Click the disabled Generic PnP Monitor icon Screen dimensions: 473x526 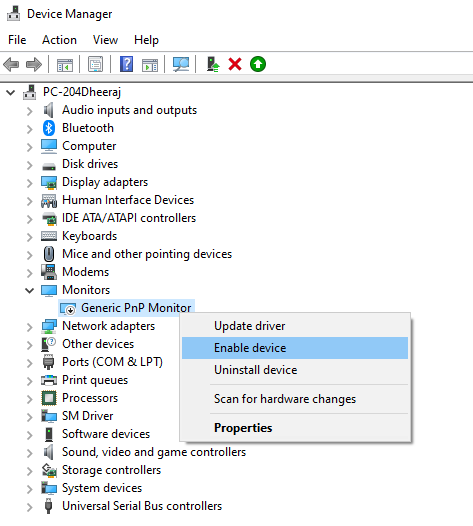[x=68, y=308]
